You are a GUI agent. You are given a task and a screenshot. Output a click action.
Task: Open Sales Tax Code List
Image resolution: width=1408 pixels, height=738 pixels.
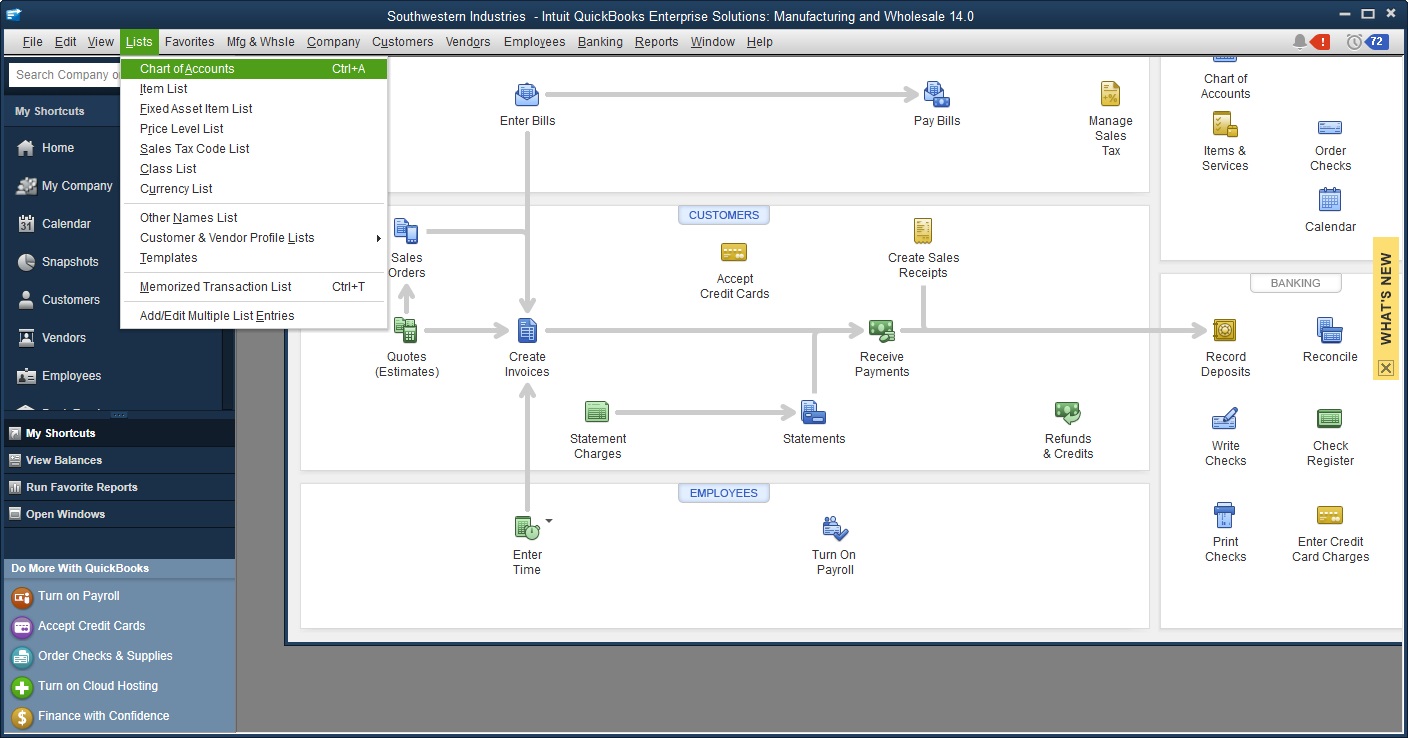(x=253, y=149)
